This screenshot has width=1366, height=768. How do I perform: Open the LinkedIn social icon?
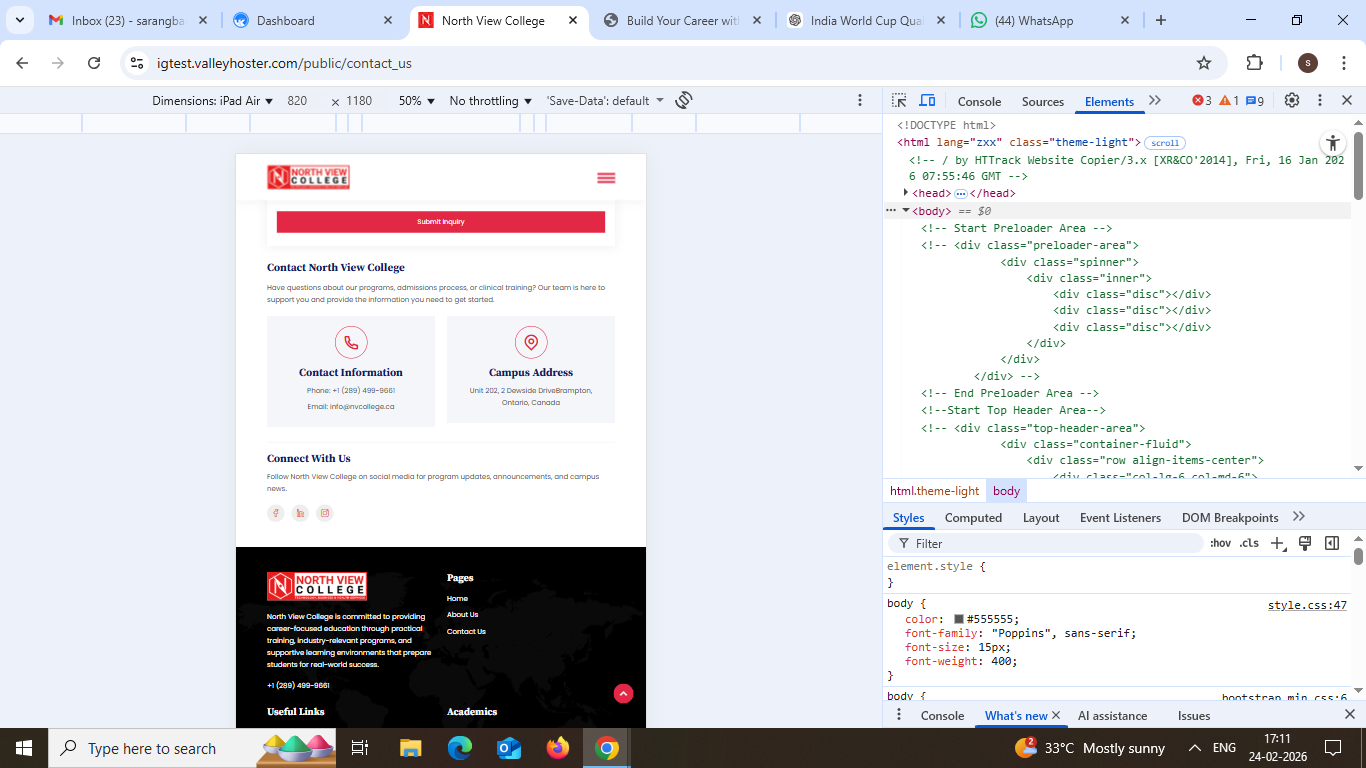click(300, 513)
